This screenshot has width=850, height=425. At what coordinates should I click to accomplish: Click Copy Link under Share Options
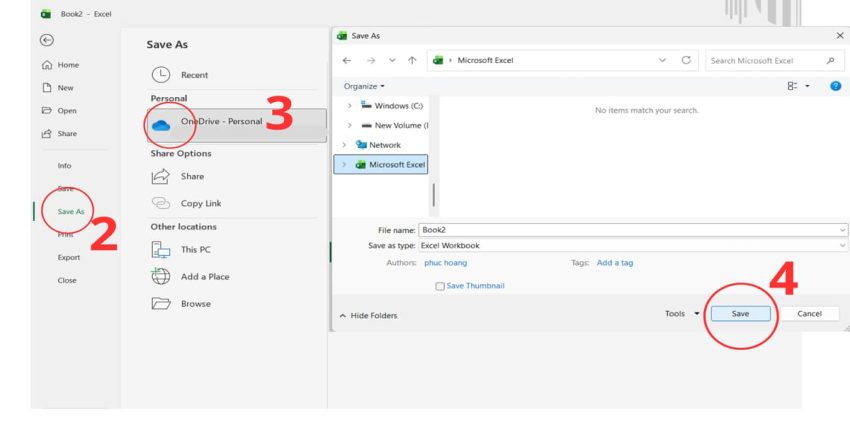pyautogui.click(x=201, y=203)
